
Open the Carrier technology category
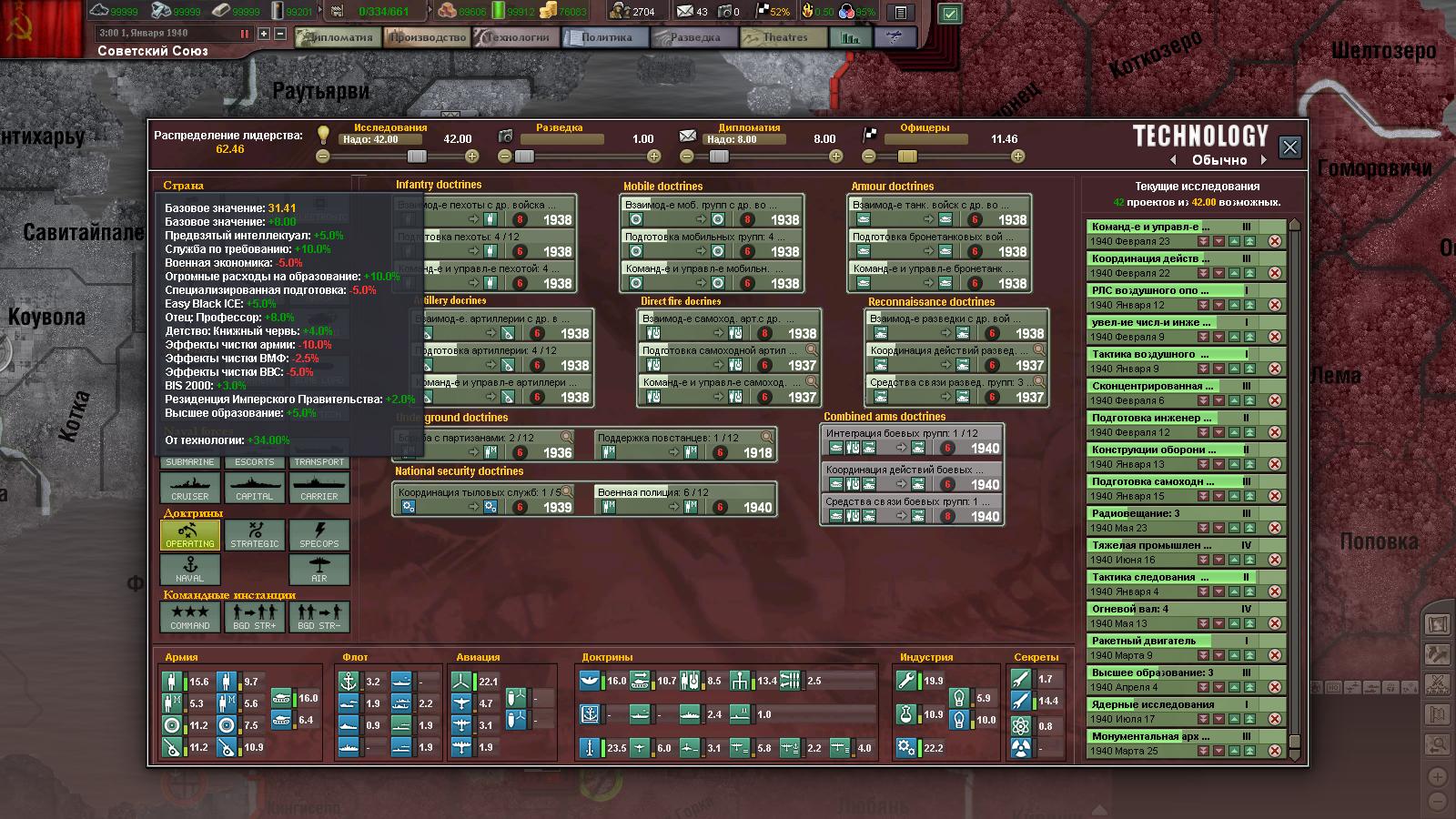tap(318, 488)
